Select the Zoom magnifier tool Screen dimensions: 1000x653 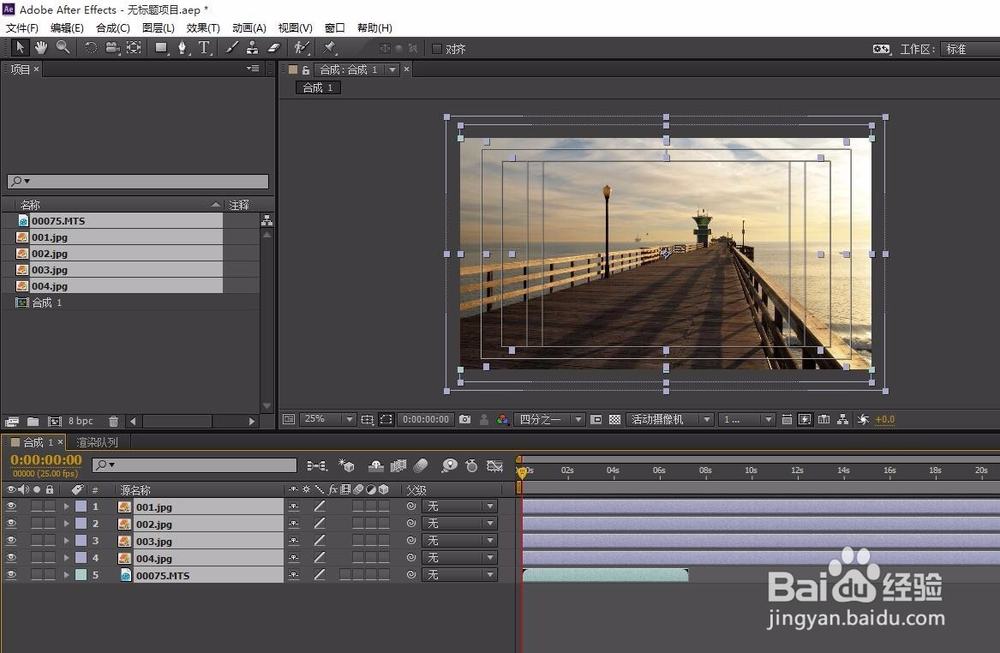click(x=62, y=48)
